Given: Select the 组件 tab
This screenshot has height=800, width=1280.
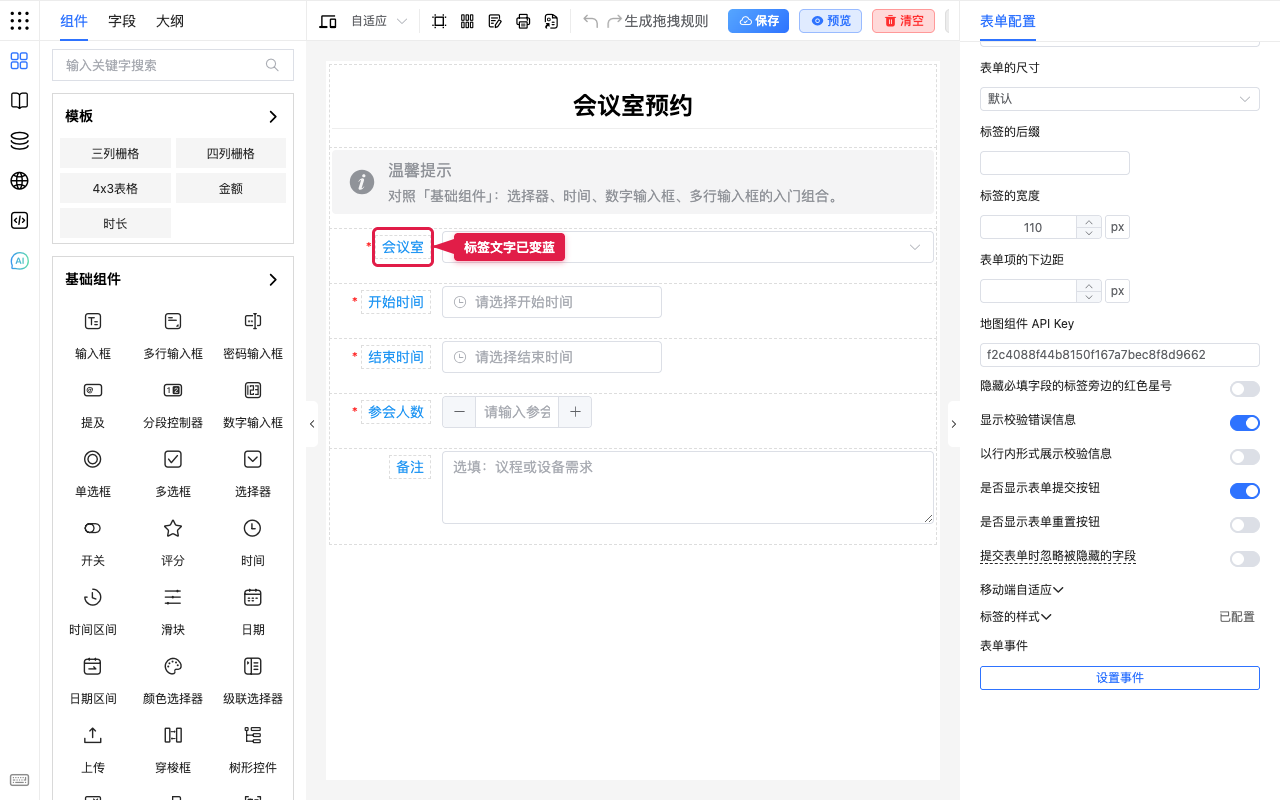Looking at the screenshot, I should tap(74, 21).
